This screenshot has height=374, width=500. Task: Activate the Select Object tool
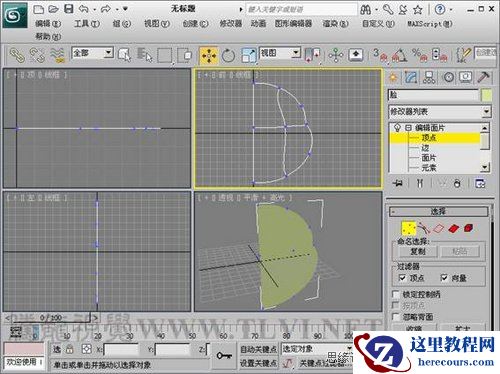pyautogui.click(x=124, y=55)
